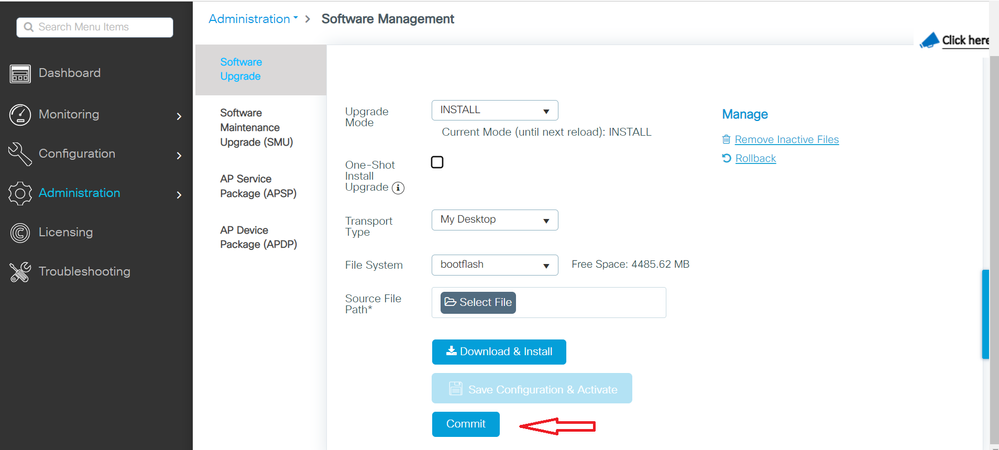Open Troubleshooting menu item

tap(84, 272)
